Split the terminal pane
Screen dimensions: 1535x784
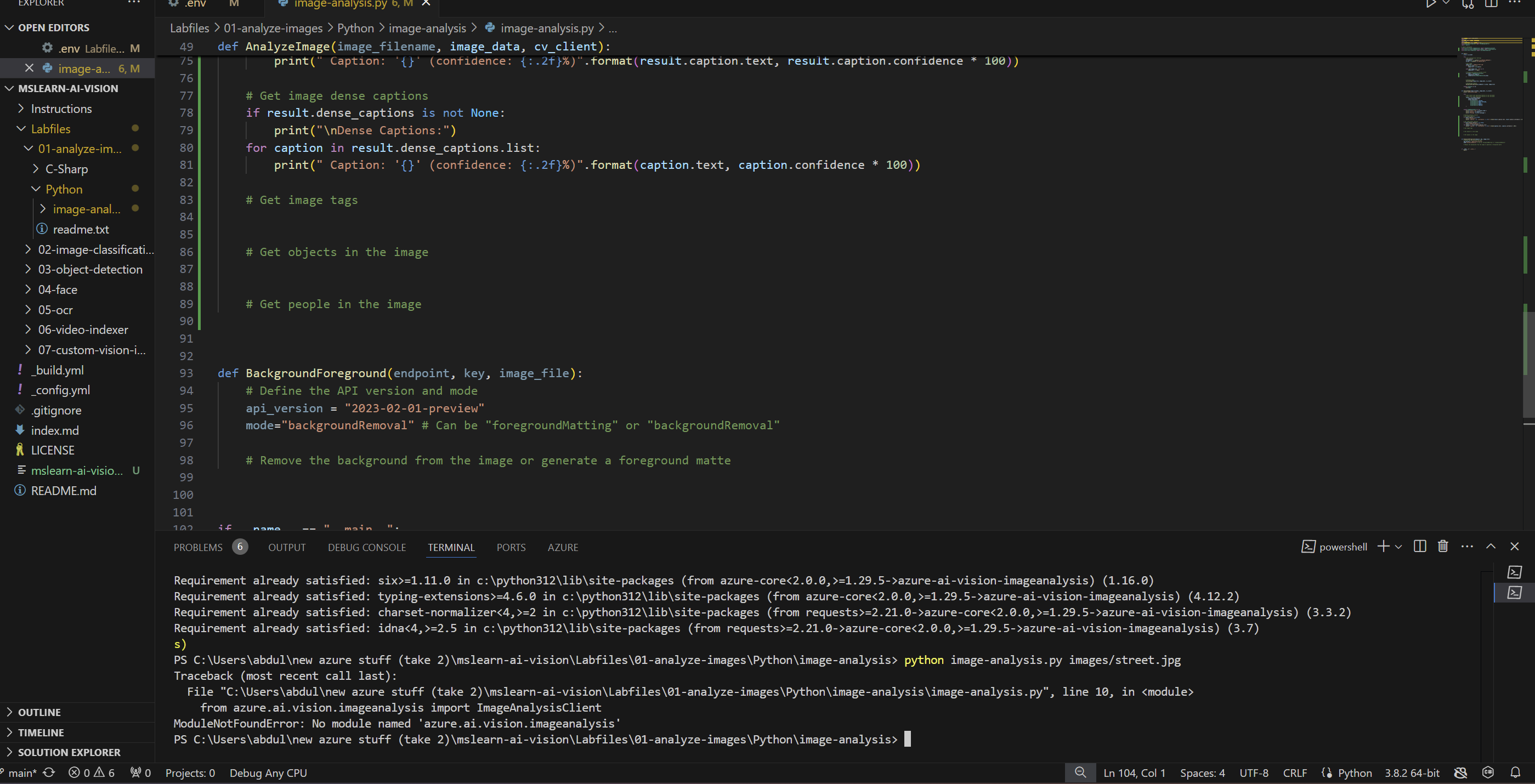[1420, 546]
